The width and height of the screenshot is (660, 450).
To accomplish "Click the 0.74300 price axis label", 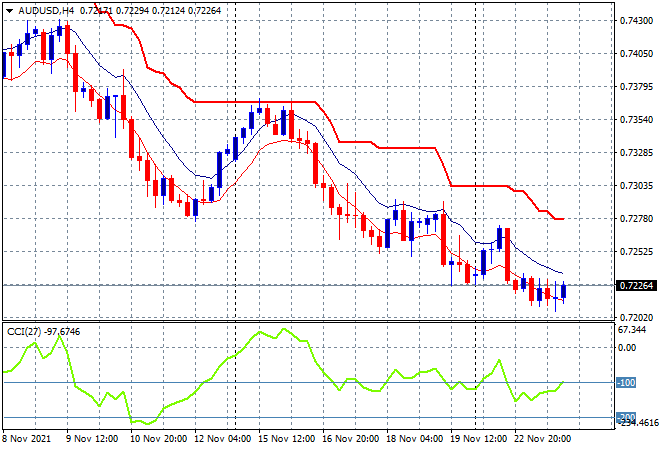I will point(636,21).
